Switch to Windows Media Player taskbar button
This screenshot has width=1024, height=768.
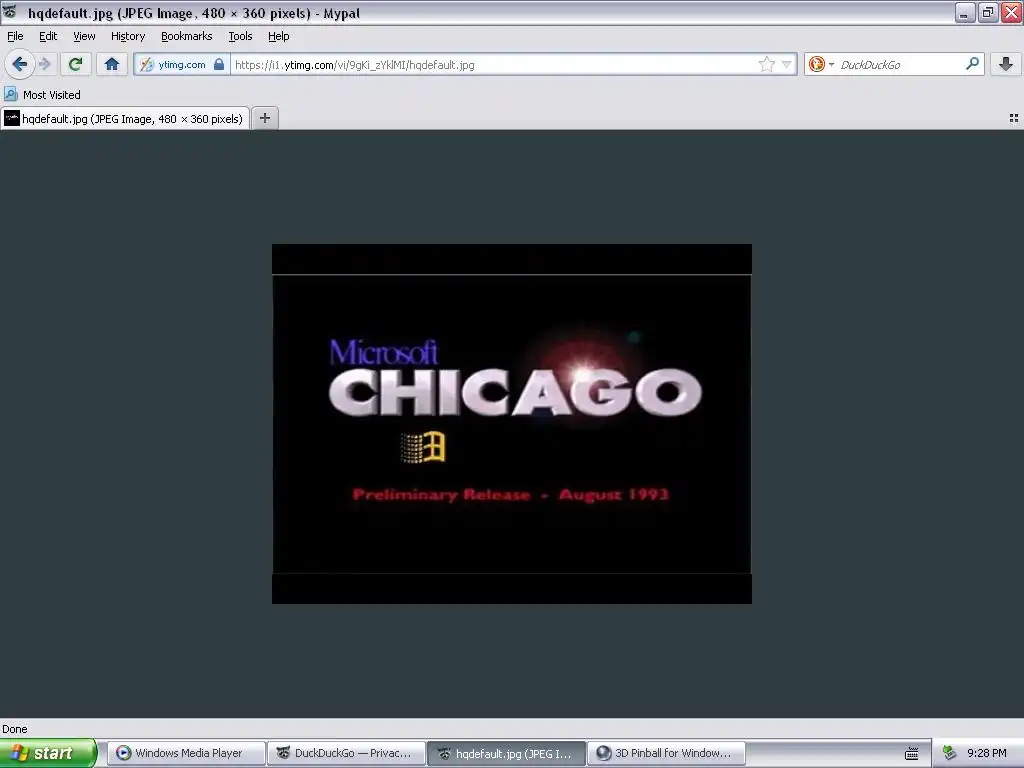[186, 753]
